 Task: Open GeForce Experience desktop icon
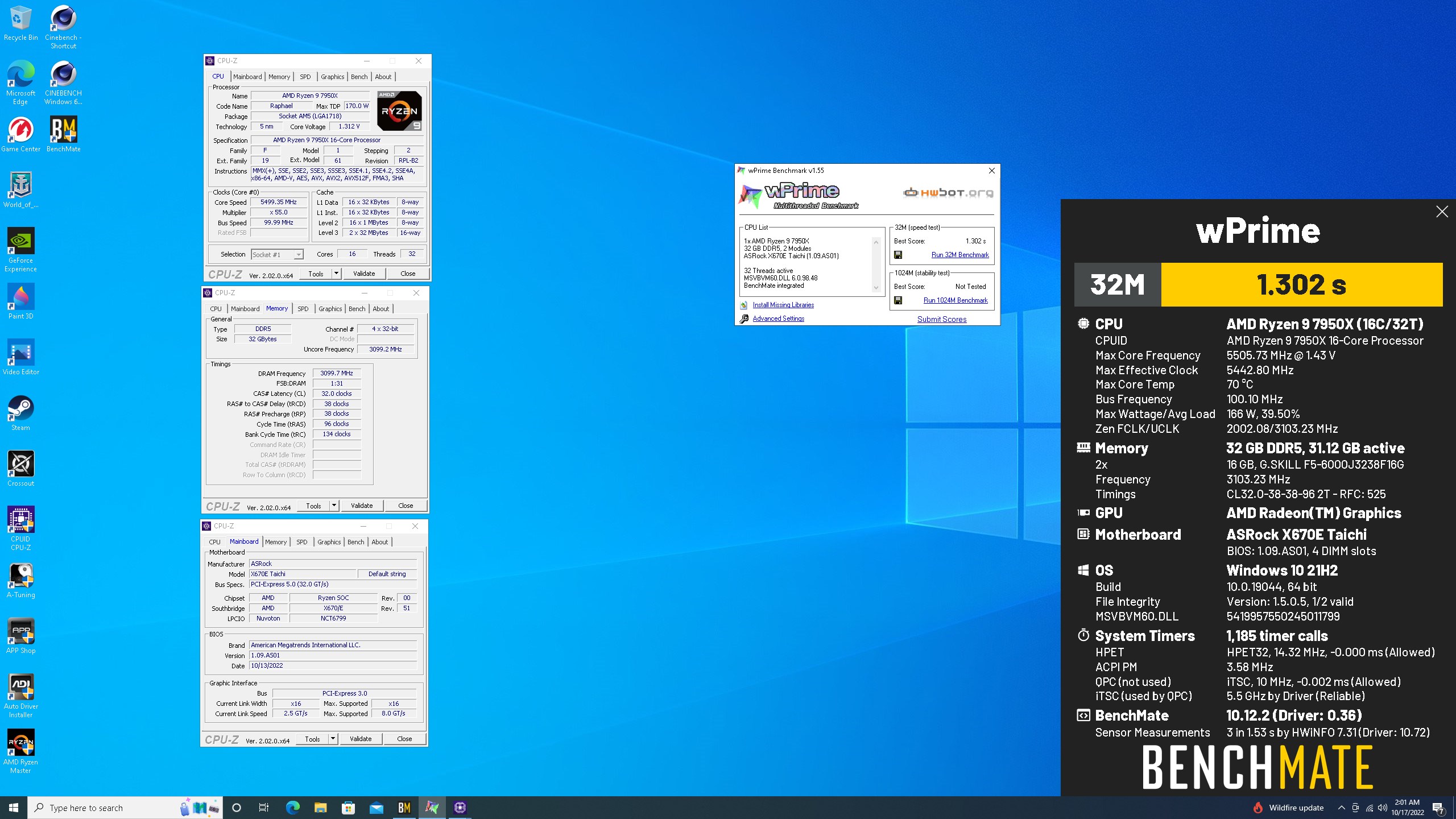click(x=20, y=250)
